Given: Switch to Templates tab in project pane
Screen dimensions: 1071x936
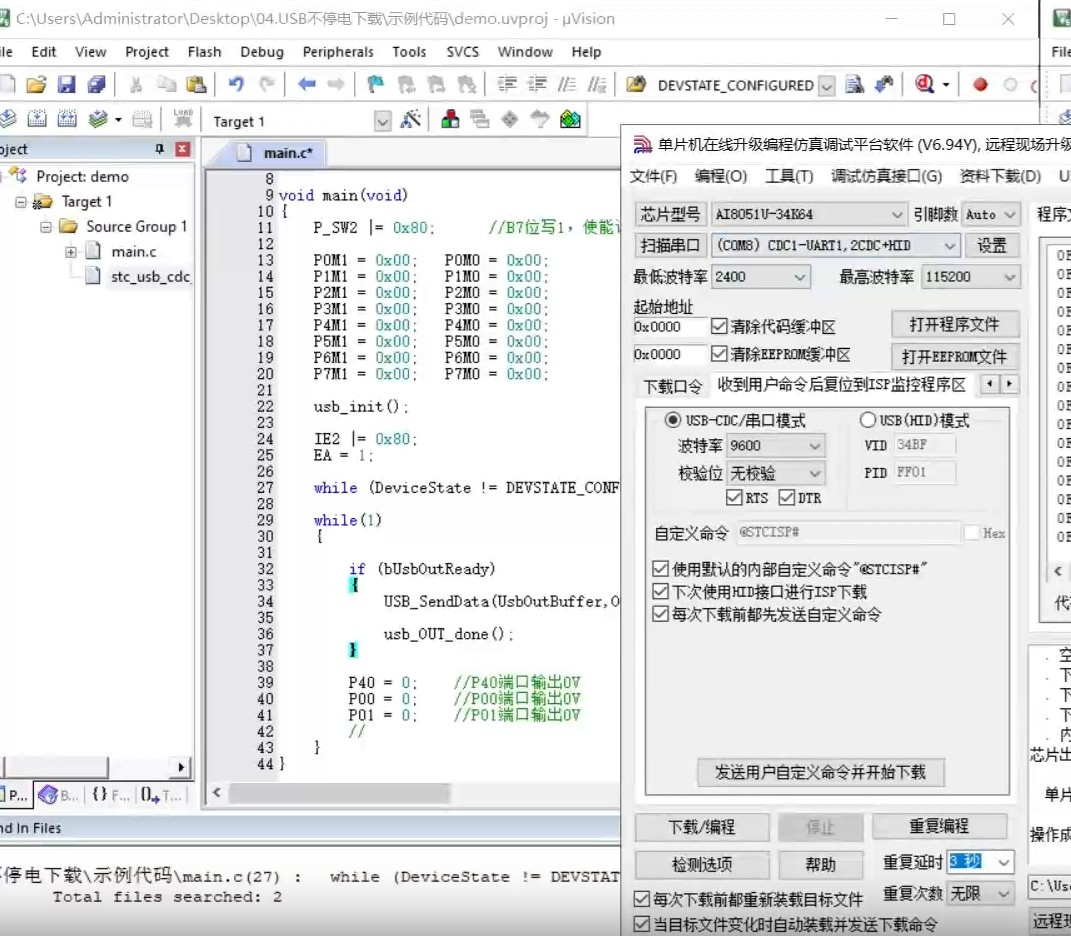Looking at the screenshot, I should pyautogui.click(x=161, y=795).
